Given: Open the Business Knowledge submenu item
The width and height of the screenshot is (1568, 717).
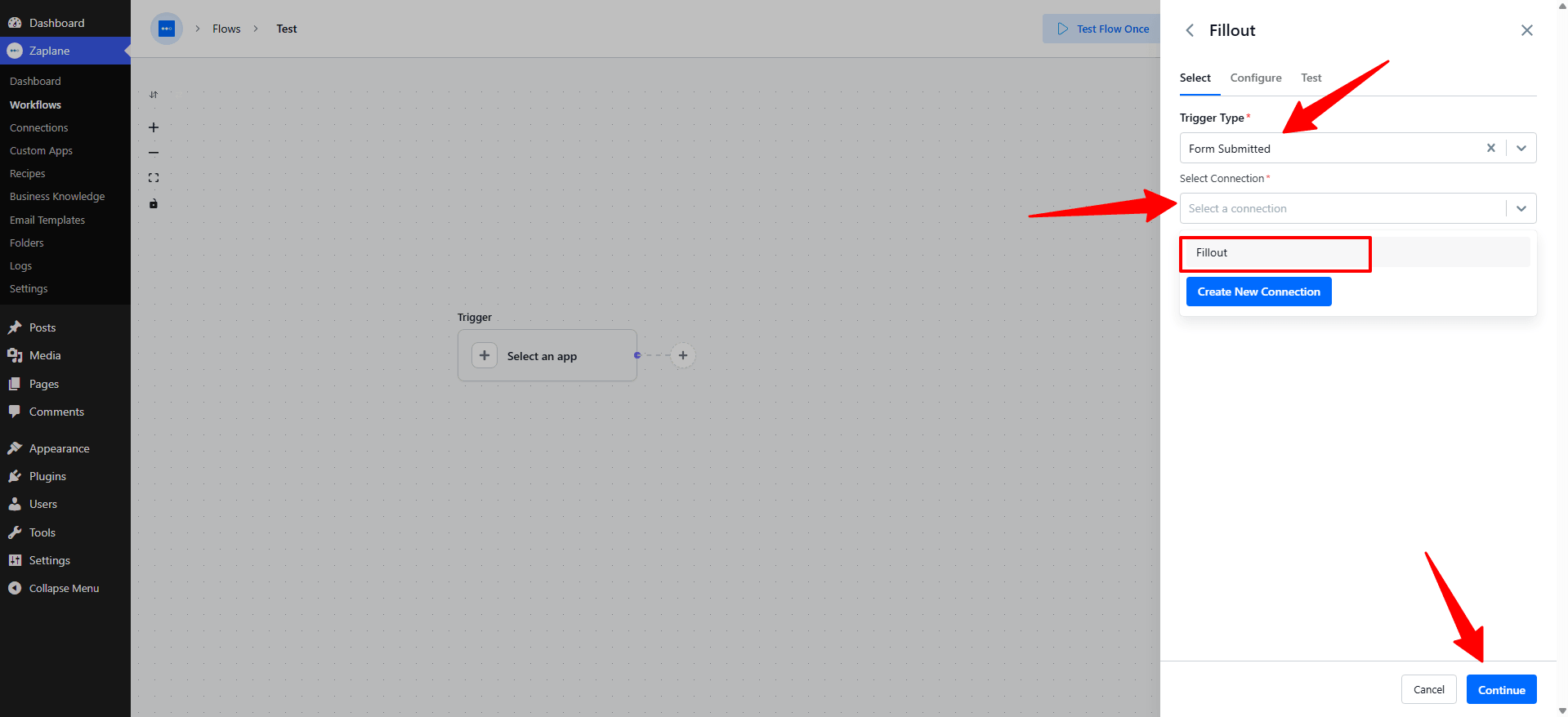Looking at the screenshot, I should point(57,196).
